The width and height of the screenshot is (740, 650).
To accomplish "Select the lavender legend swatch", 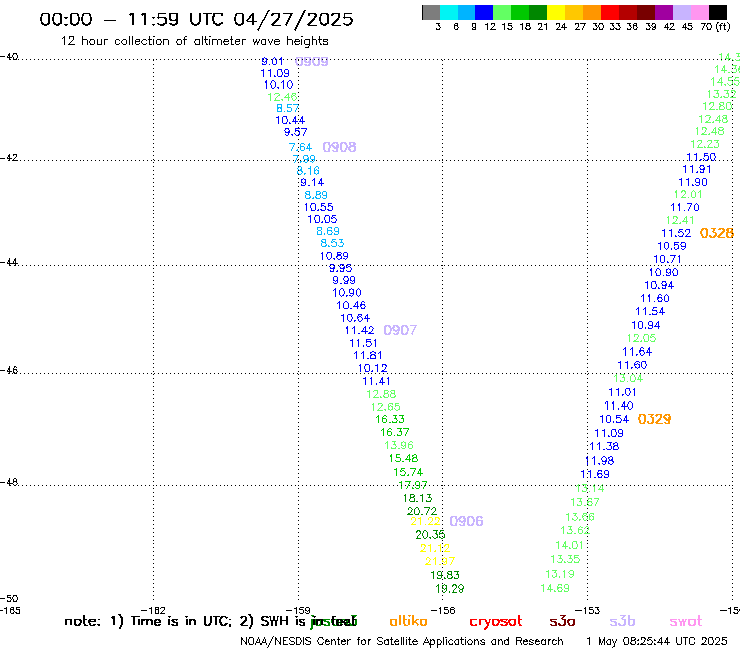I will coord(681,12).
